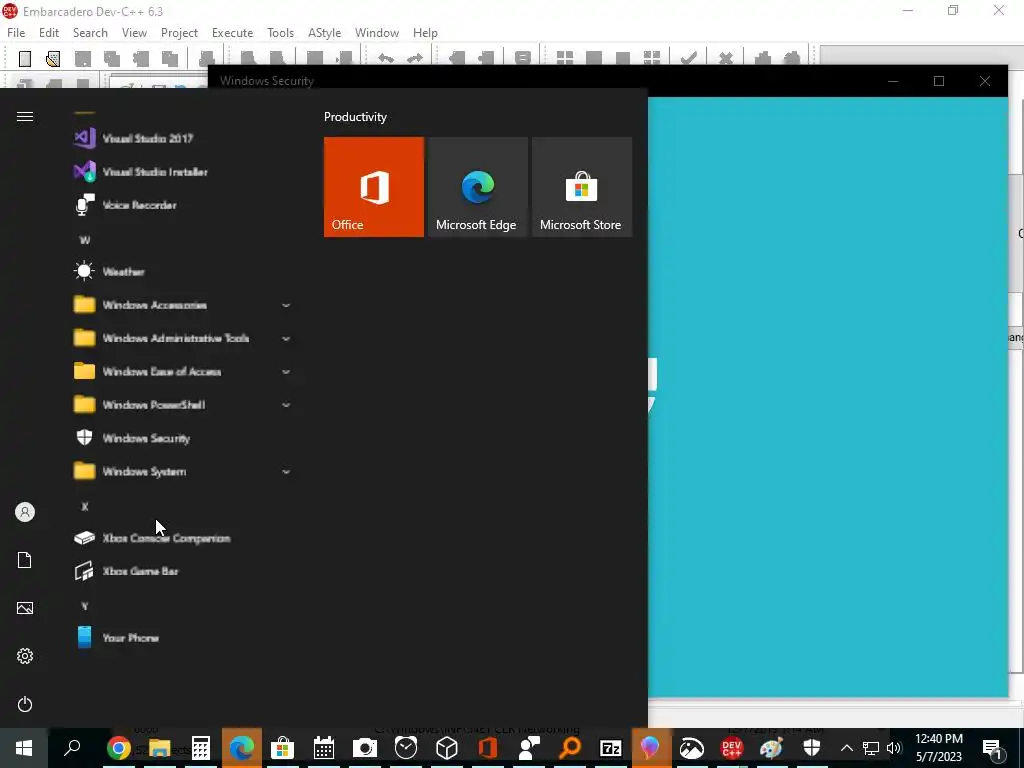Open Voice Recorder app in Start list
The image size is (1024, 768).
(182, 205)
